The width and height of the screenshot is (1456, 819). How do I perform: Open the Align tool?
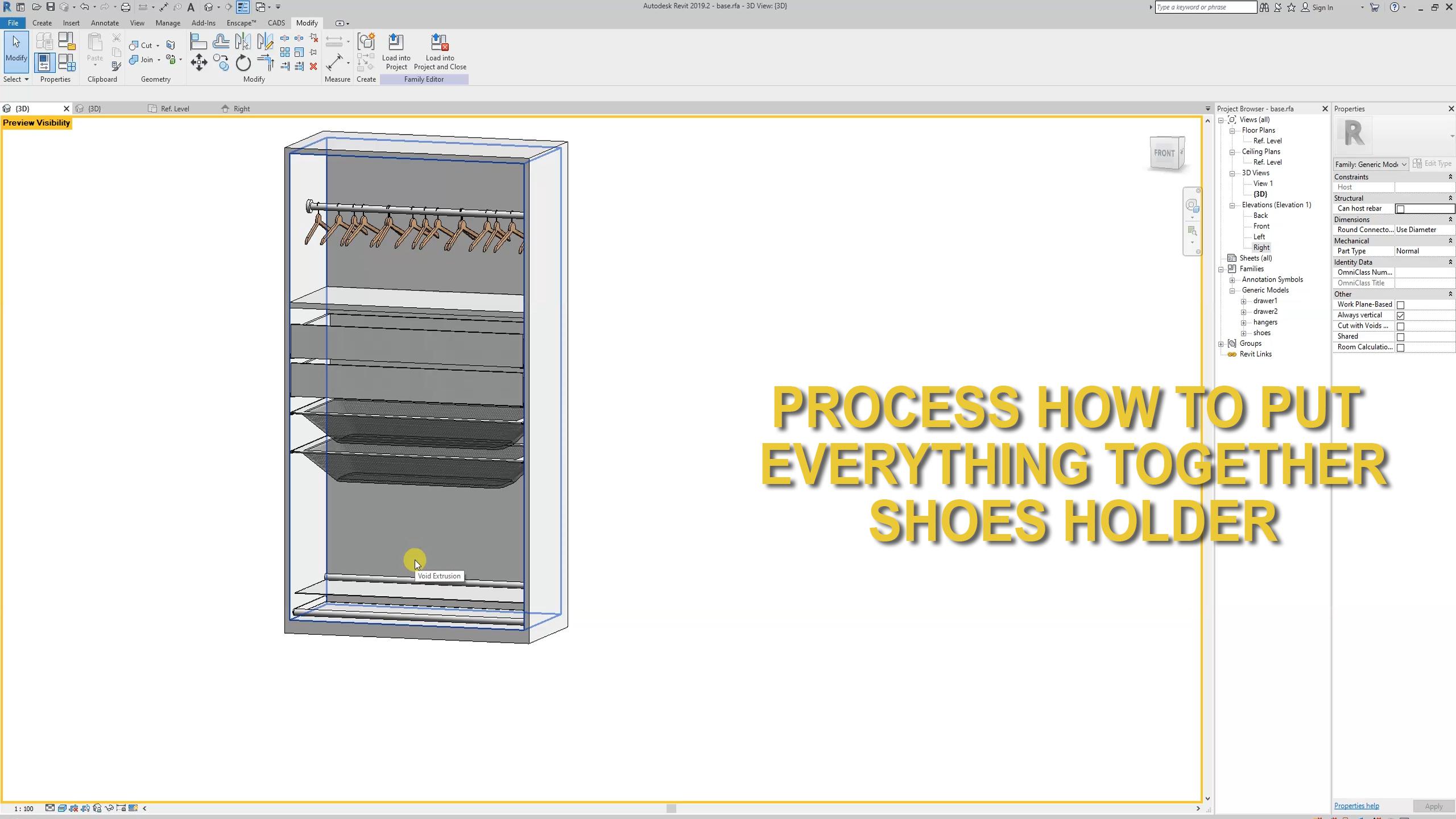point(198,41)
